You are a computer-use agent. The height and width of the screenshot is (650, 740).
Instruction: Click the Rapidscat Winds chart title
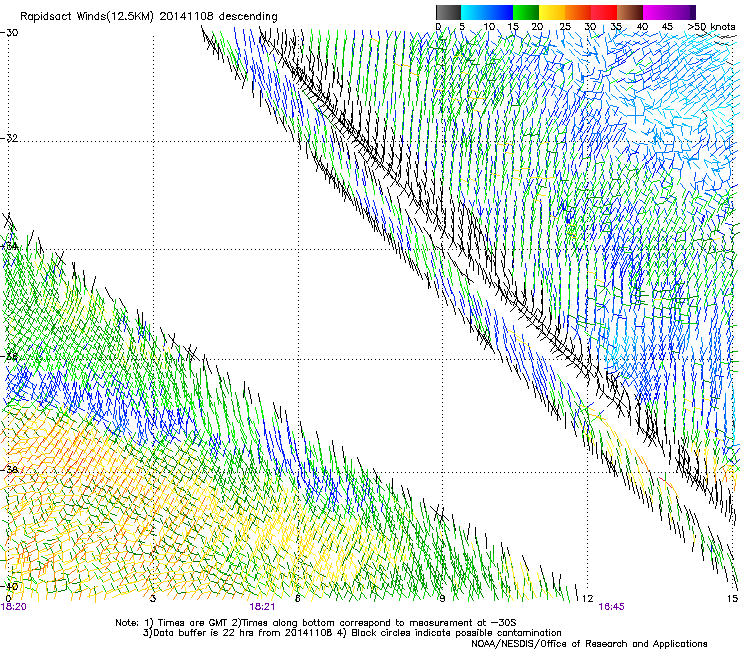[149, 16]
